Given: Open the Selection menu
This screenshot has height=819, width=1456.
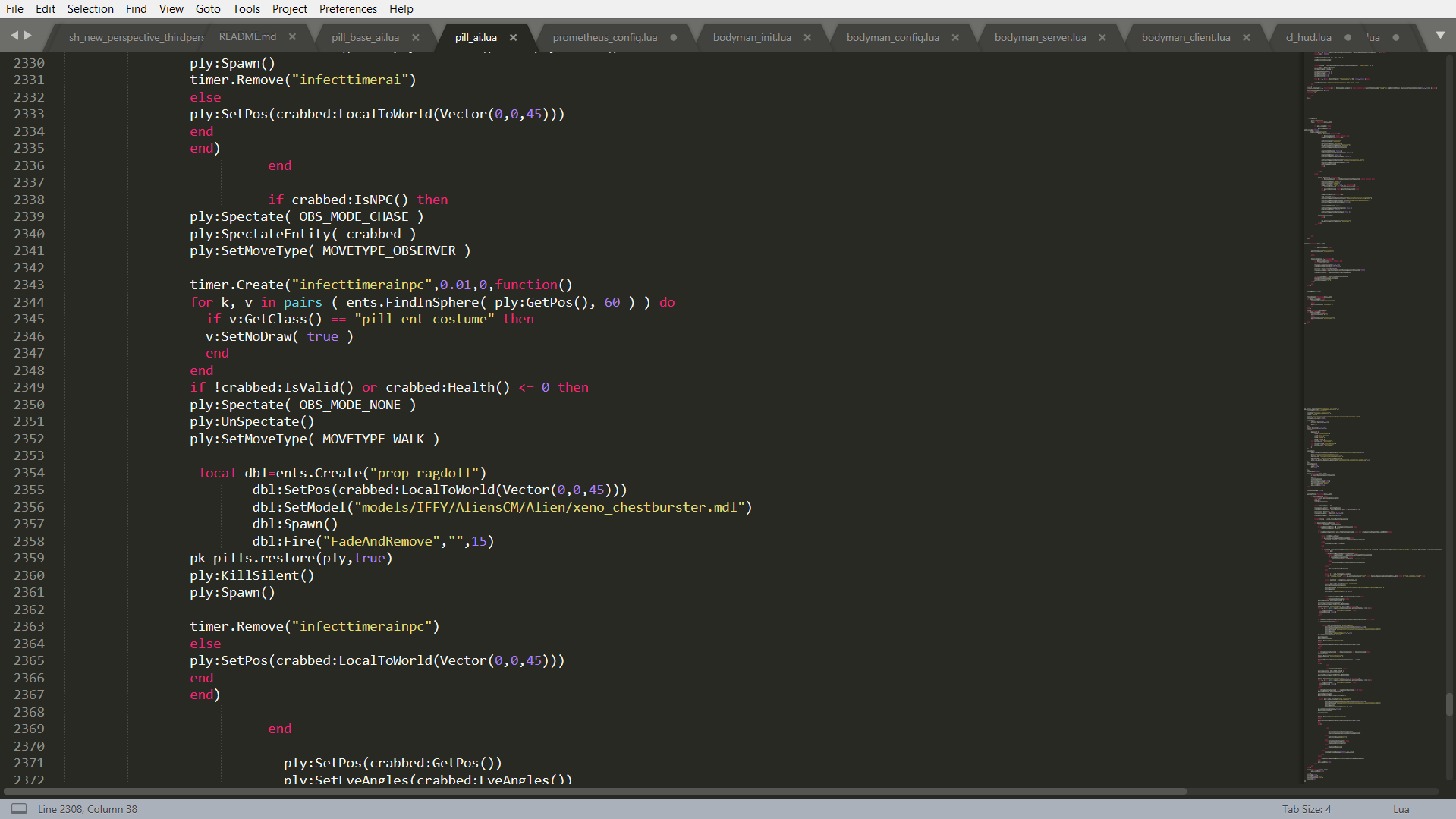Looking at the screenshot, I should tap(90, 9).
